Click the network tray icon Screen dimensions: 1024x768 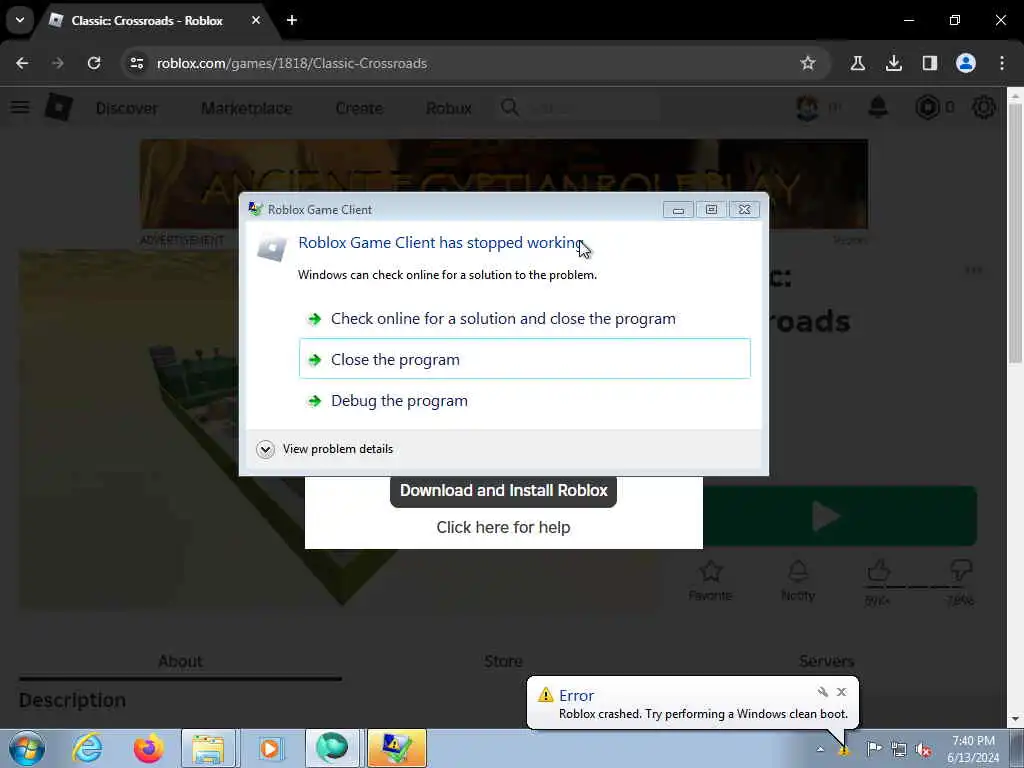(x=899, y=749)
